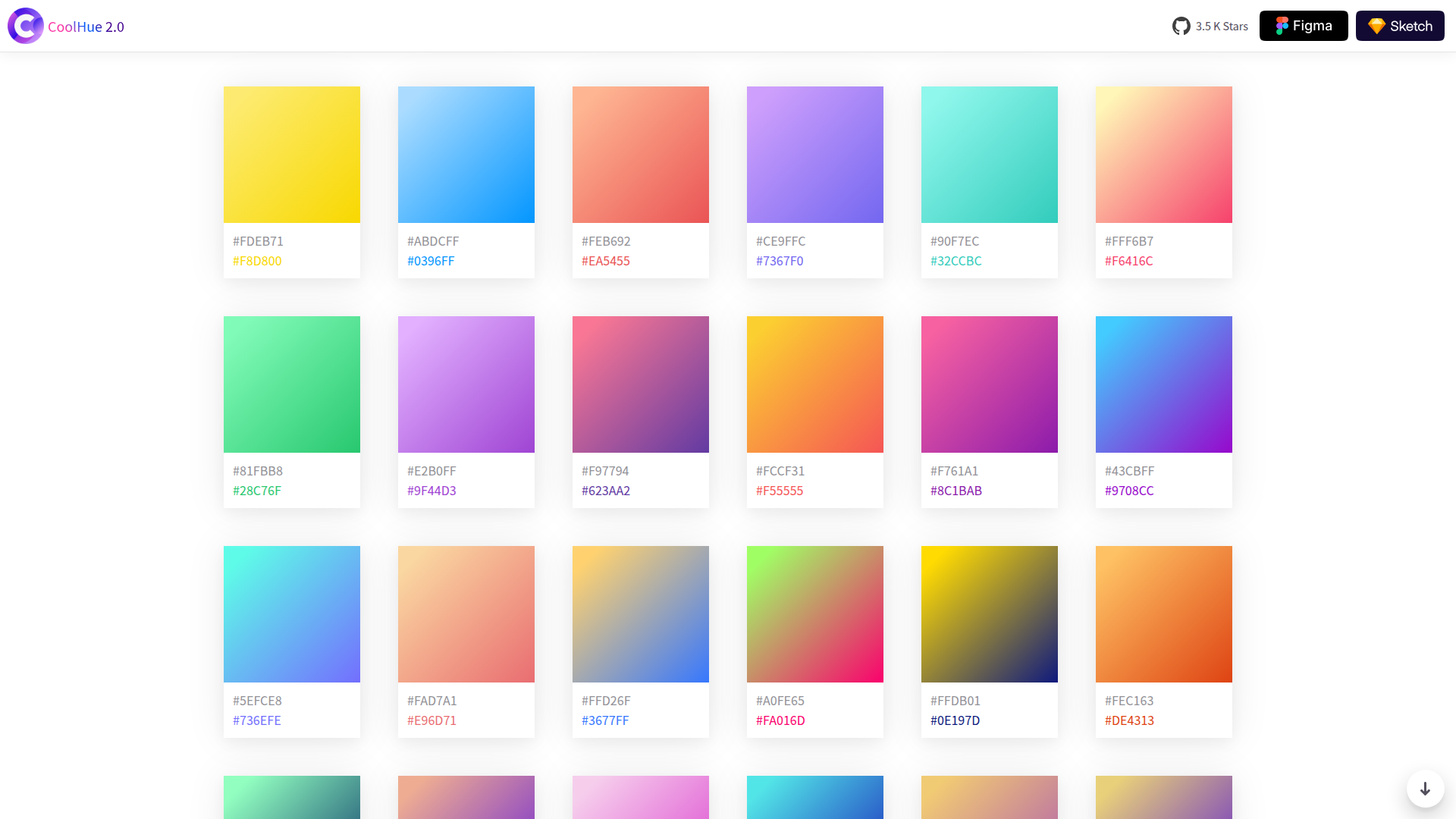Copy hex code #9708CC
The height and width of the screenshot is (819, 1456).
(x=1129, y=491)
